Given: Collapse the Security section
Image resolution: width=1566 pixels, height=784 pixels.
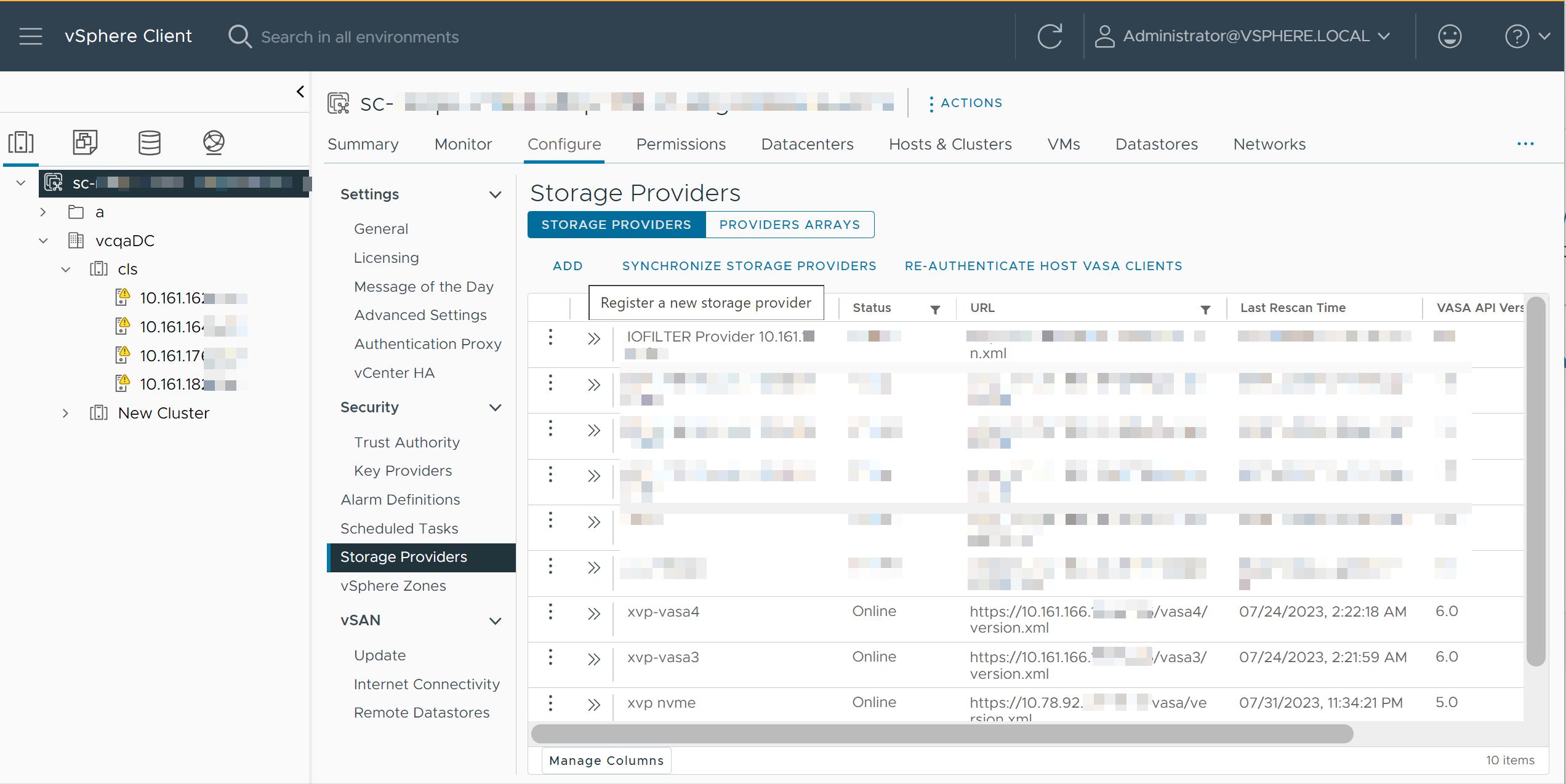Looking at the screenshot, I should (x=495, y=407).
